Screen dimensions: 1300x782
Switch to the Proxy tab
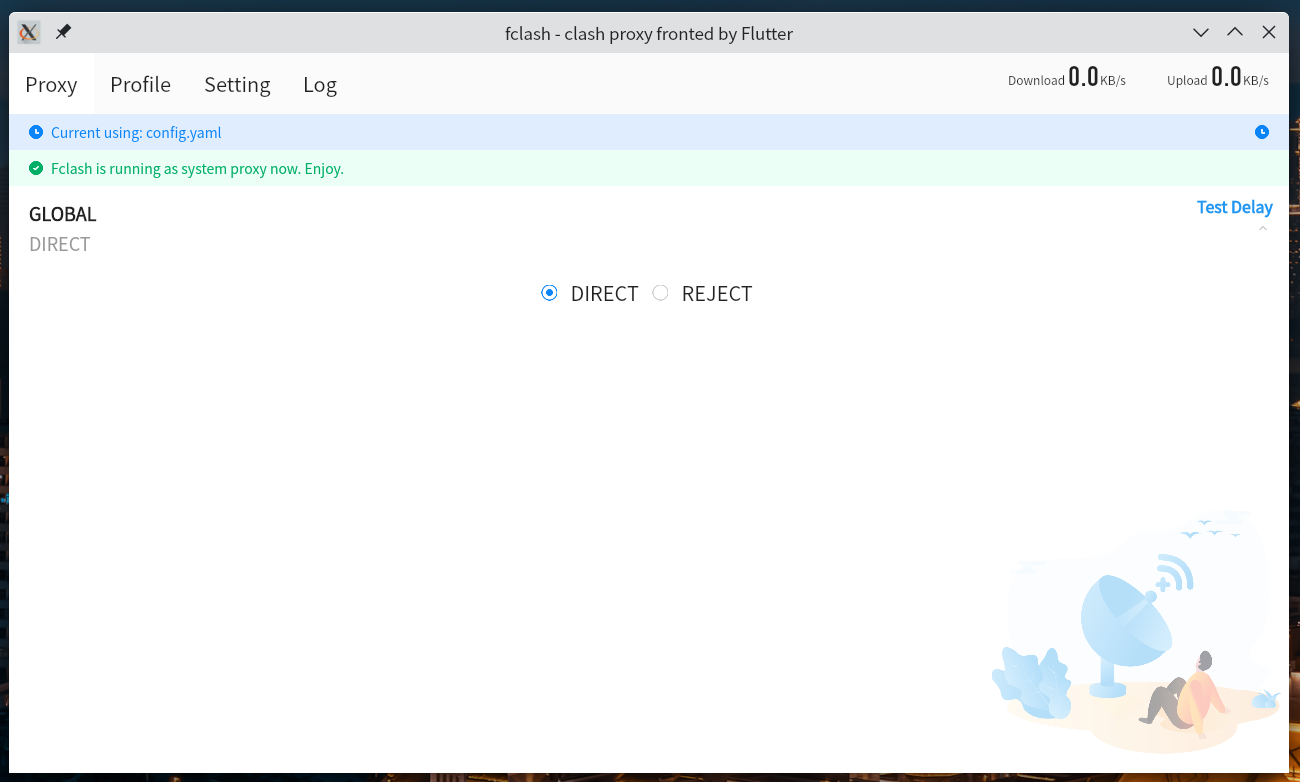tap(51, 84)
